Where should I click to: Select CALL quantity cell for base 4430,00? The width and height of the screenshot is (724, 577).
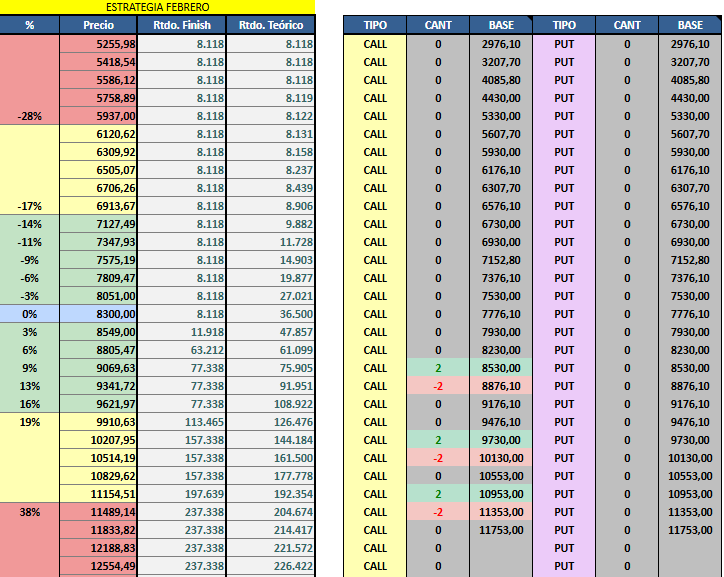coord(438,98)
